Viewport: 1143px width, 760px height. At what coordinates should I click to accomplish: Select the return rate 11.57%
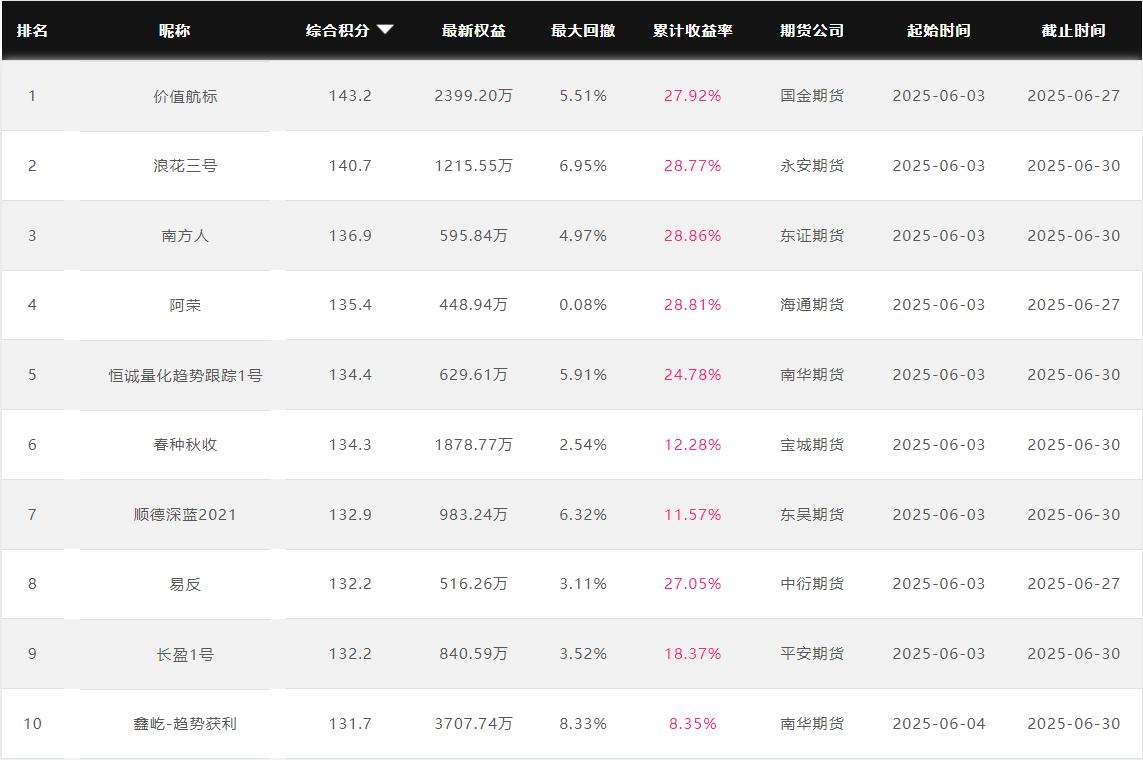pos(693,514)
